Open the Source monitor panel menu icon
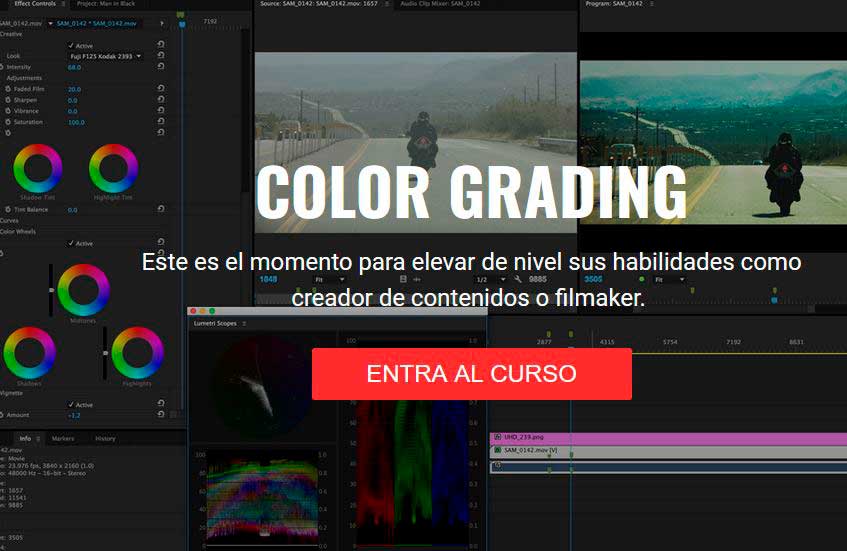Viewport: 847px width, 551px height. click(387, 4)
